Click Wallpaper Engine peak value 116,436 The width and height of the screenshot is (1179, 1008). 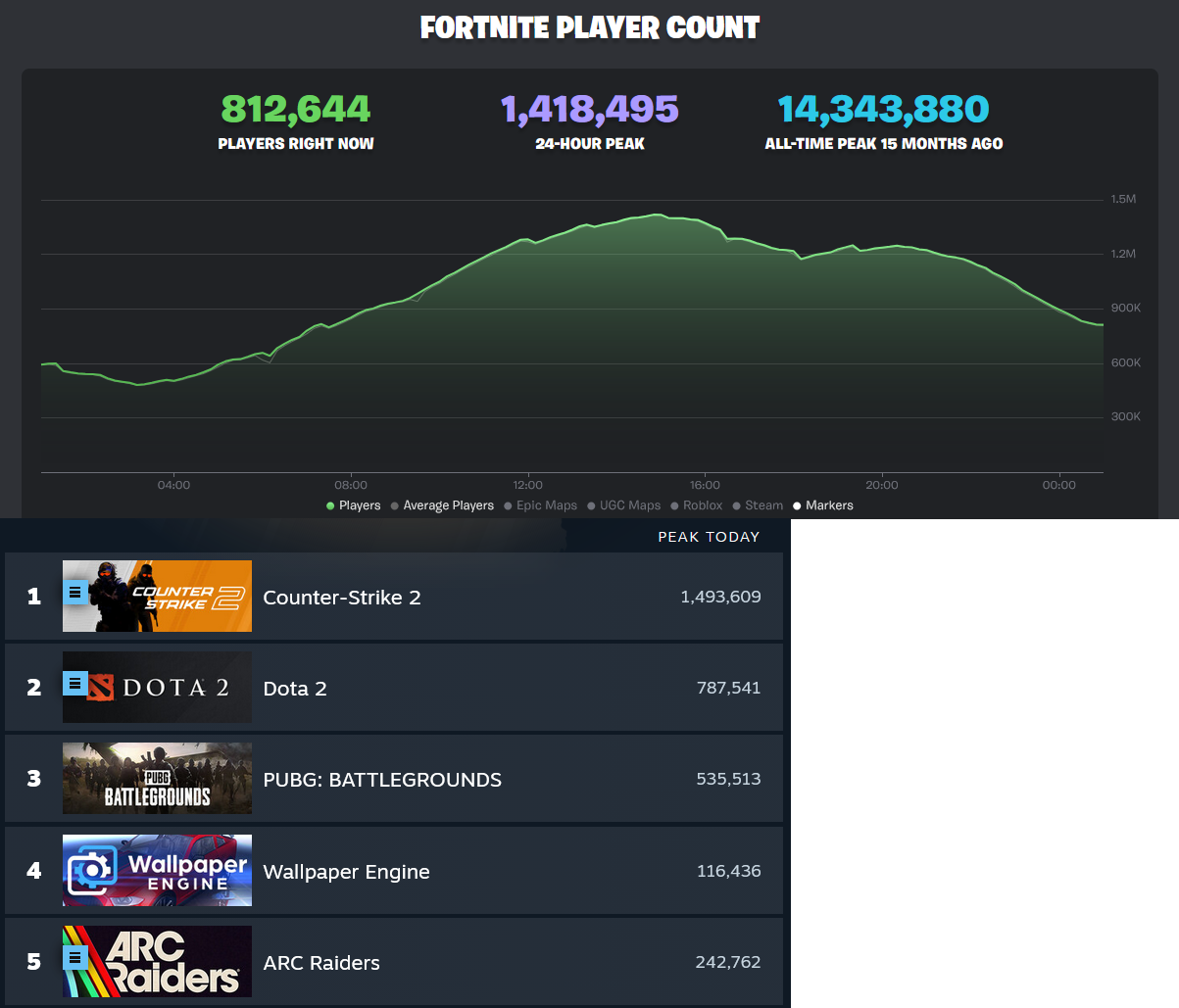click(728, 871)
